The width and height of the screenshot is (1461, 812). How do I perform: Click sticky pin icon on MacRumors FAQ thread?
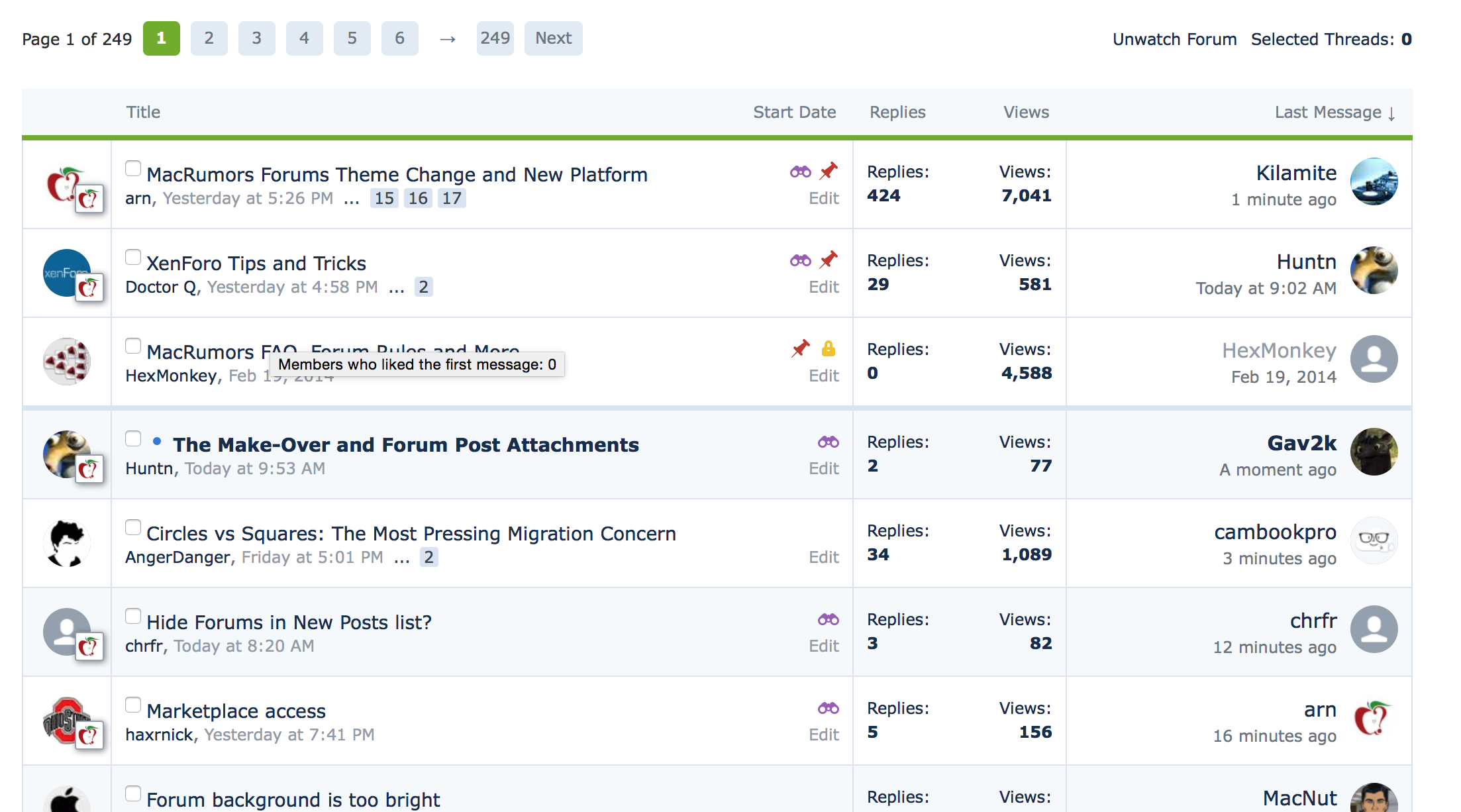801,348
